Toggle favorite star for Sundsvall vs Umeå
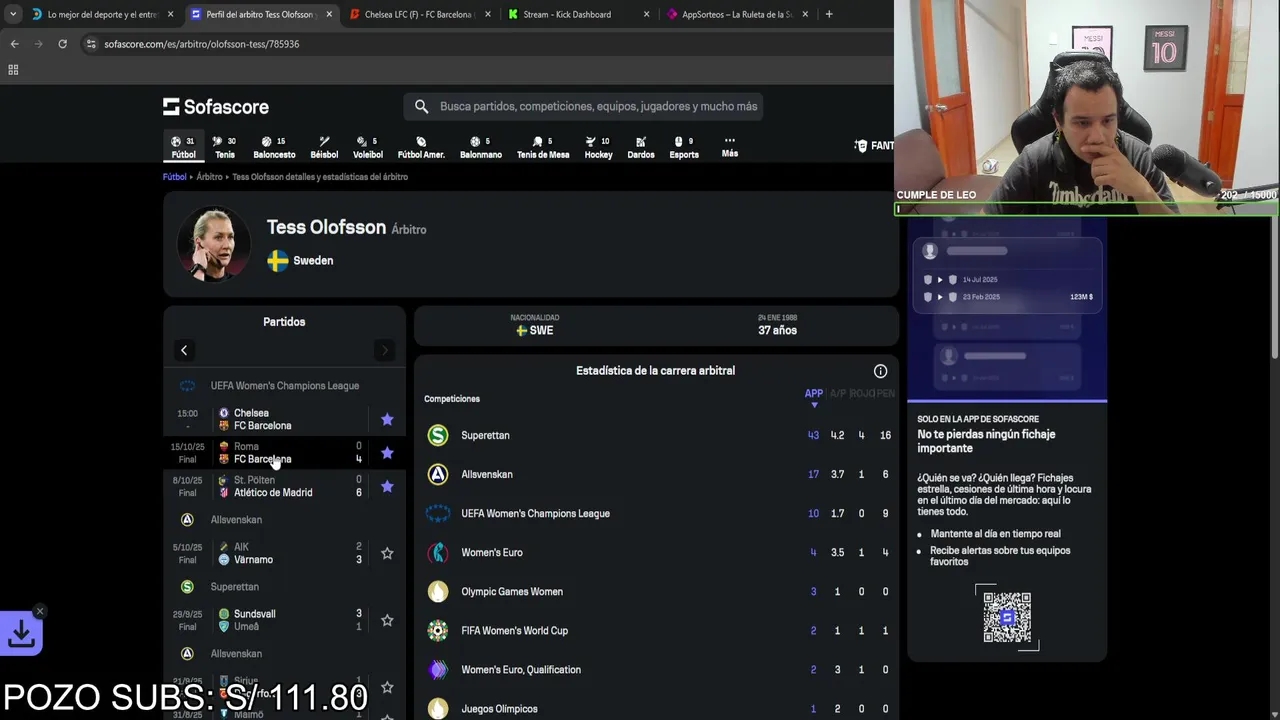The image size is (1280, 720). (387, 620)
